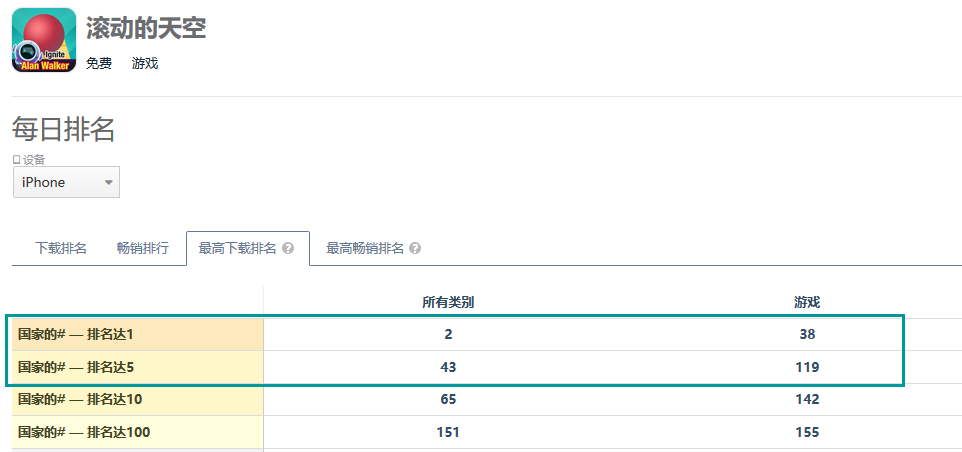Viewport: 962px width, 452px height.
Task: Click the small device icon near 设备
Action: (16, 160)
